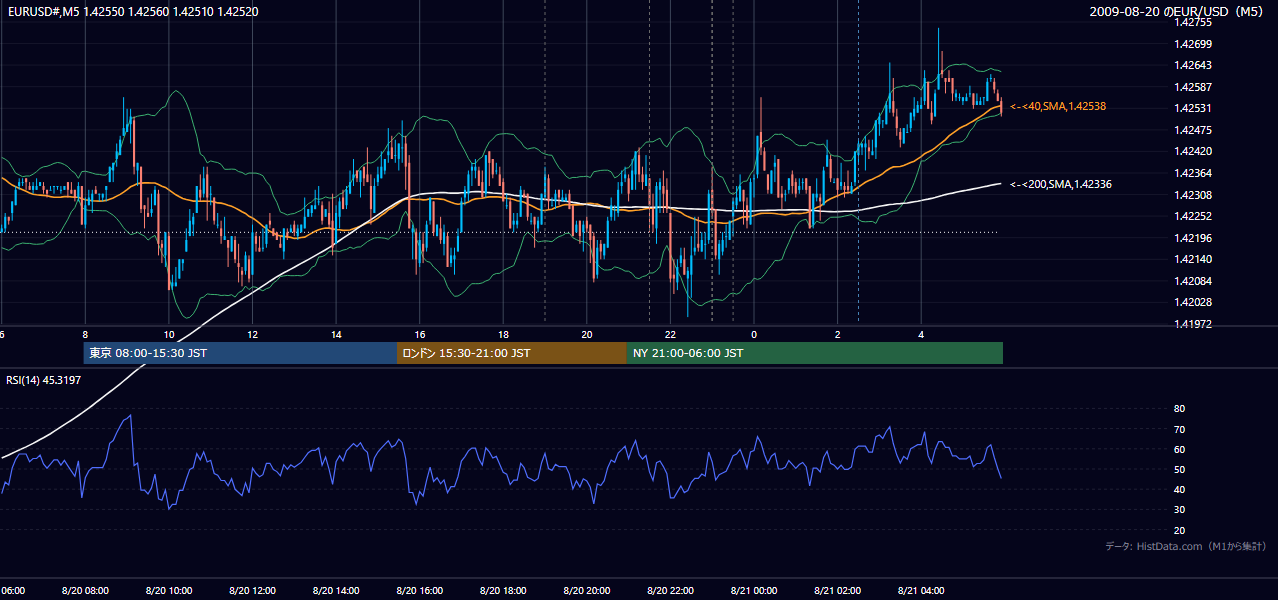Click the 8/20 08:00 time axis label
The width and height of the screenshot is (1278, 600).
[85, 591]
